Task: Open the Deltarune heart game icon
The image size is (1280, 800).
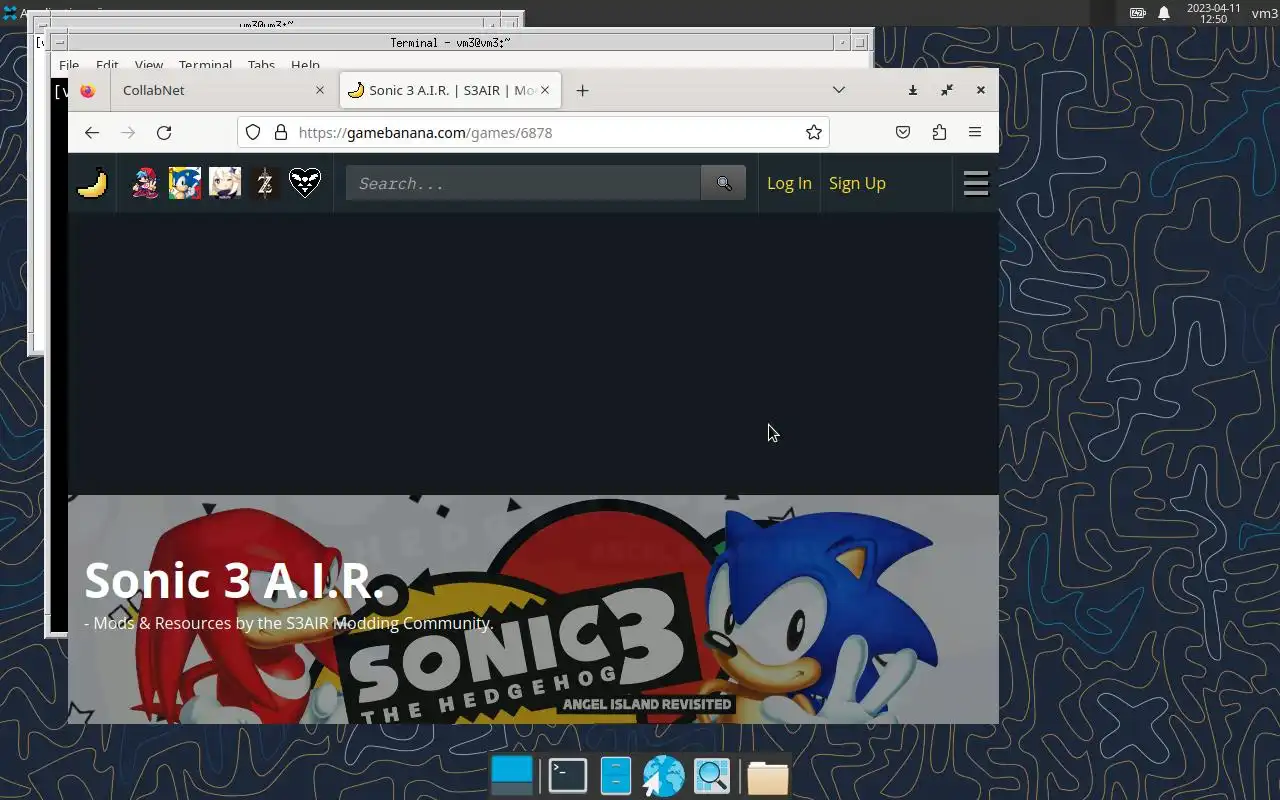Action: coord(305,183)
